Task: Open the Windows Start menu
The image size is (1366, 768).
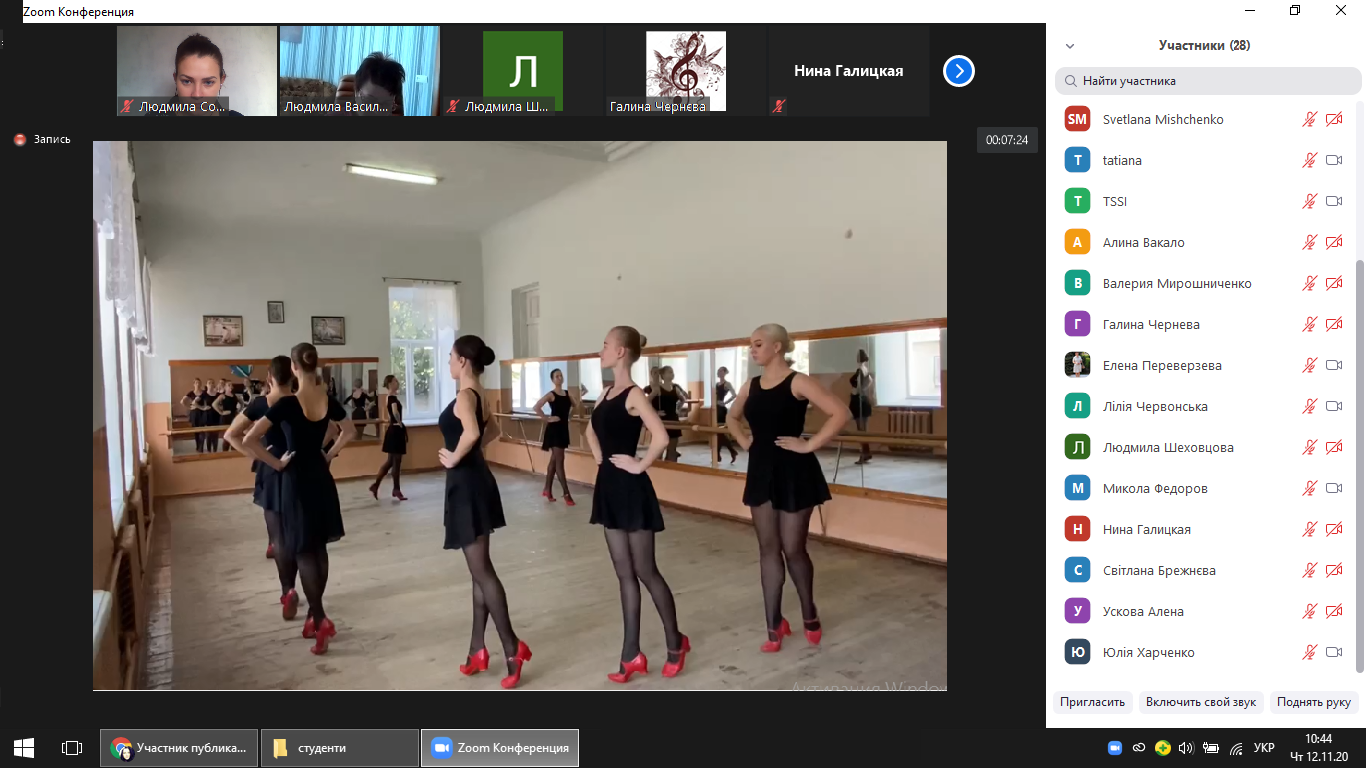Action: pos(24,748)
